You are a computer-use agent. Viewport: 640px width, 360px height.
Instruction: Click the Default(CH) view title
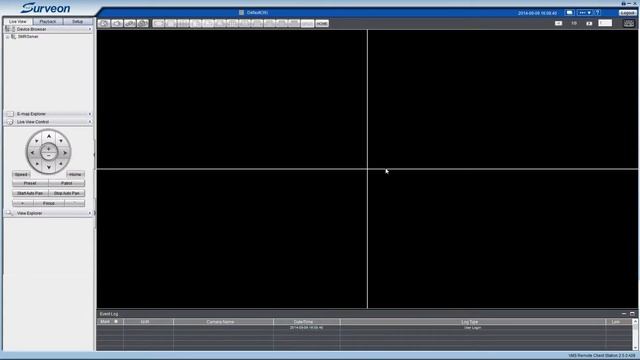pyautogui.click(x=257, y=13)
